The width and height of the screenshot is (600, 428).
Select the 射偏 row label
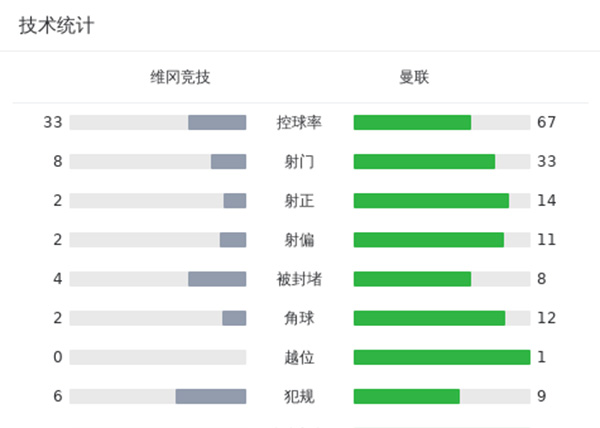pyautogui.click(x=299, y=239)
